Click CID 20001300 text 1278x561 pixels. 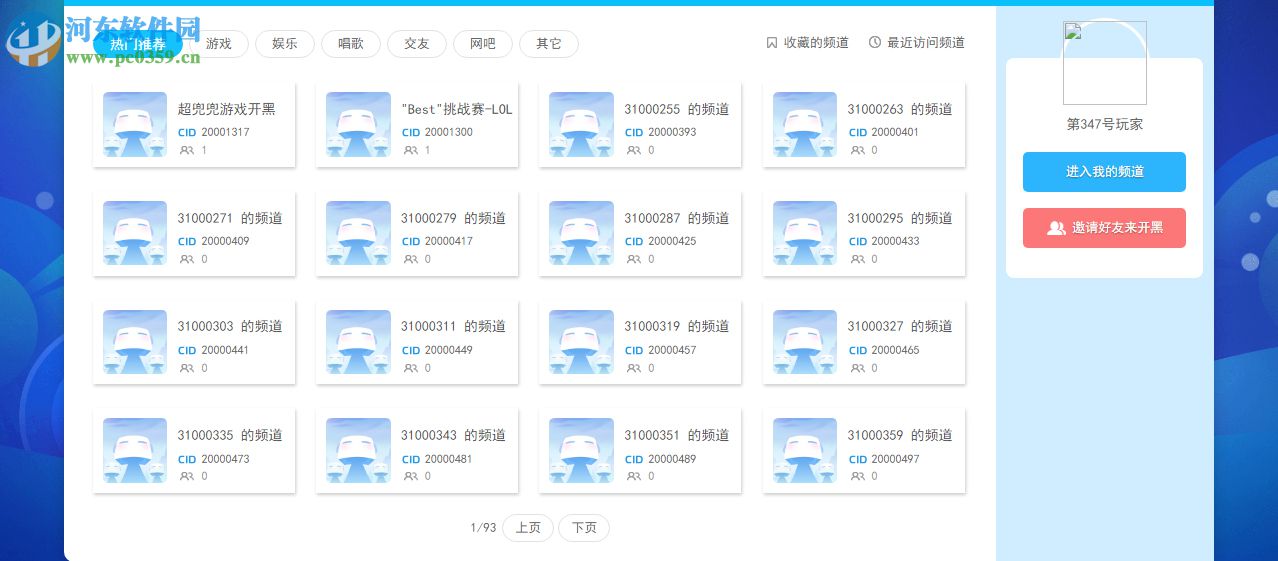click(x=437, y=132)
